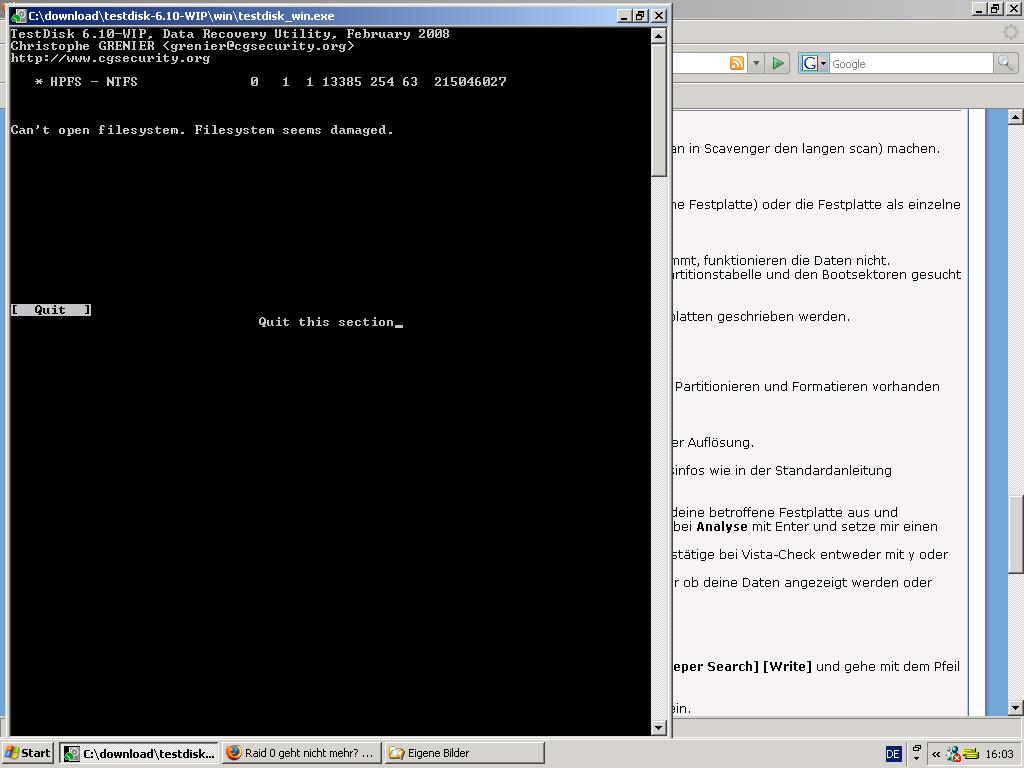Click the 'HPFS - NTFS' partition line
The image size is (1024, 768).
pyautogui.click(x=271, y=82)
